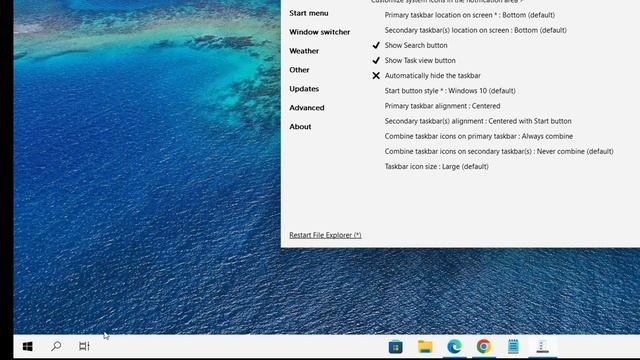Launch Microsoft Store from taskbar
The width and height of the screenshot is (640, 360).
(396, 347)
